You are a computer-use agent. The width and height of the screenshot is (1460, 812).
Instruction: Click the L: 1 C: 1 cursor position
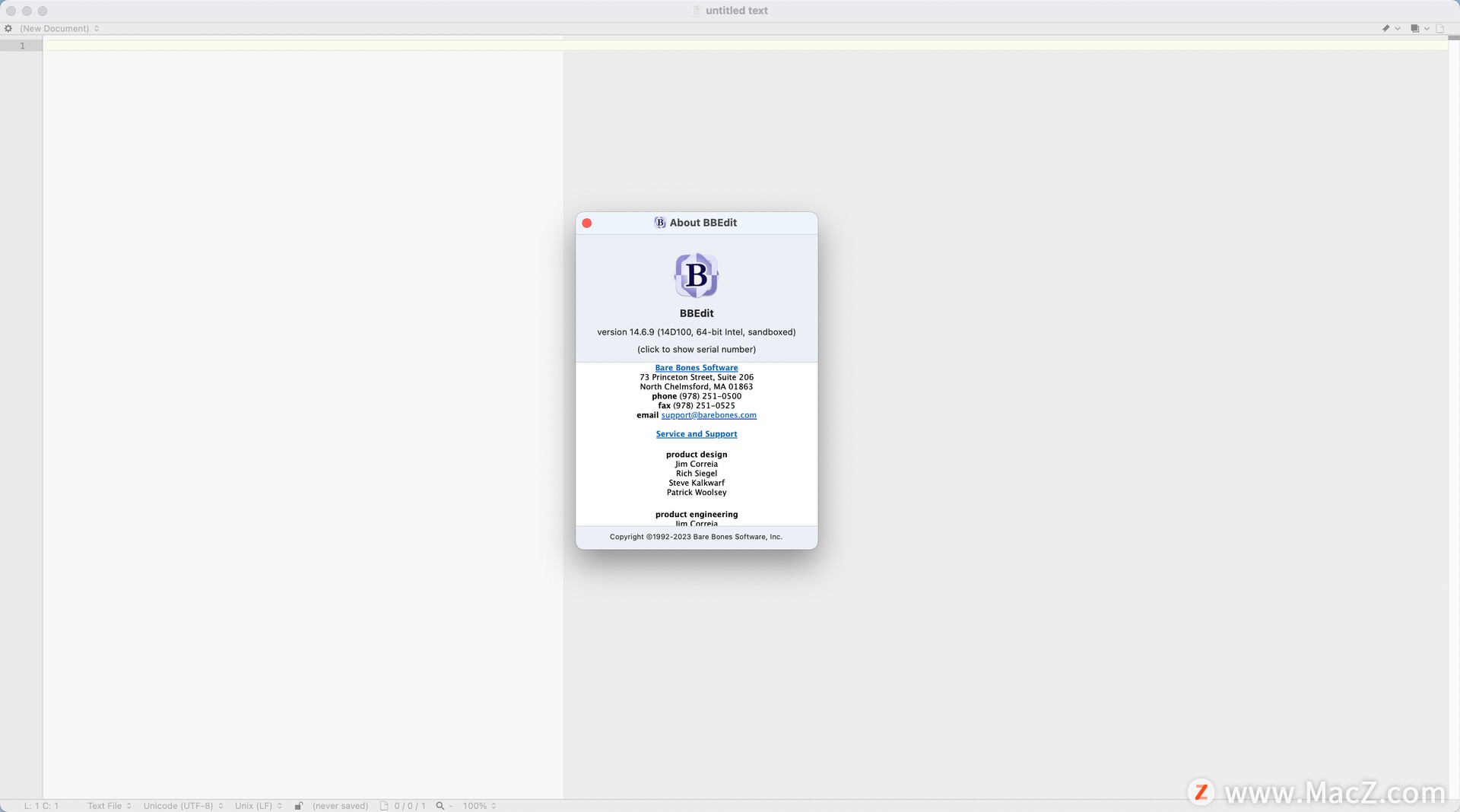(x=41, y=805)
